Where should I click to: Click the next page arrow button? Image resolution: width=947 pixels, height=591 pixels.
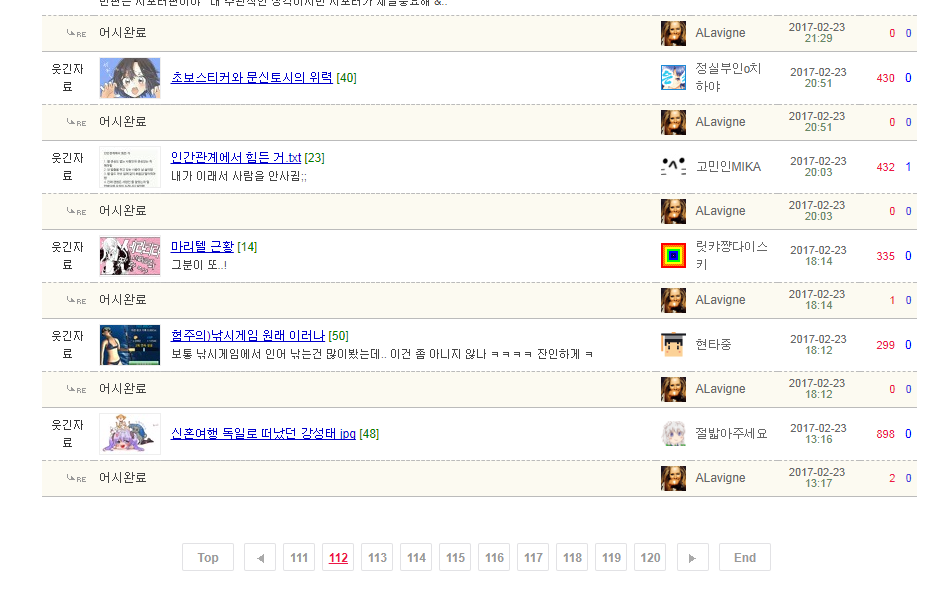pyautogui.click(x=692, y=557)
